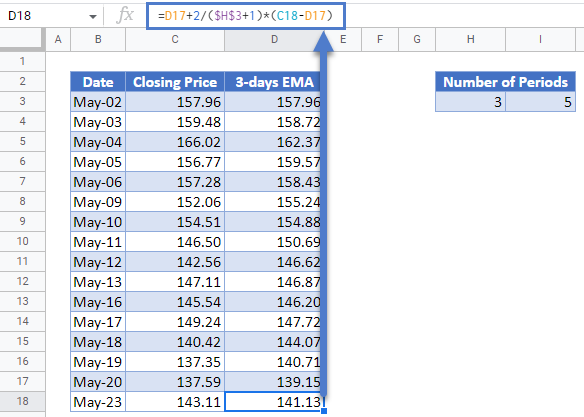
Task: Select row 10 header
Action: 23,241
